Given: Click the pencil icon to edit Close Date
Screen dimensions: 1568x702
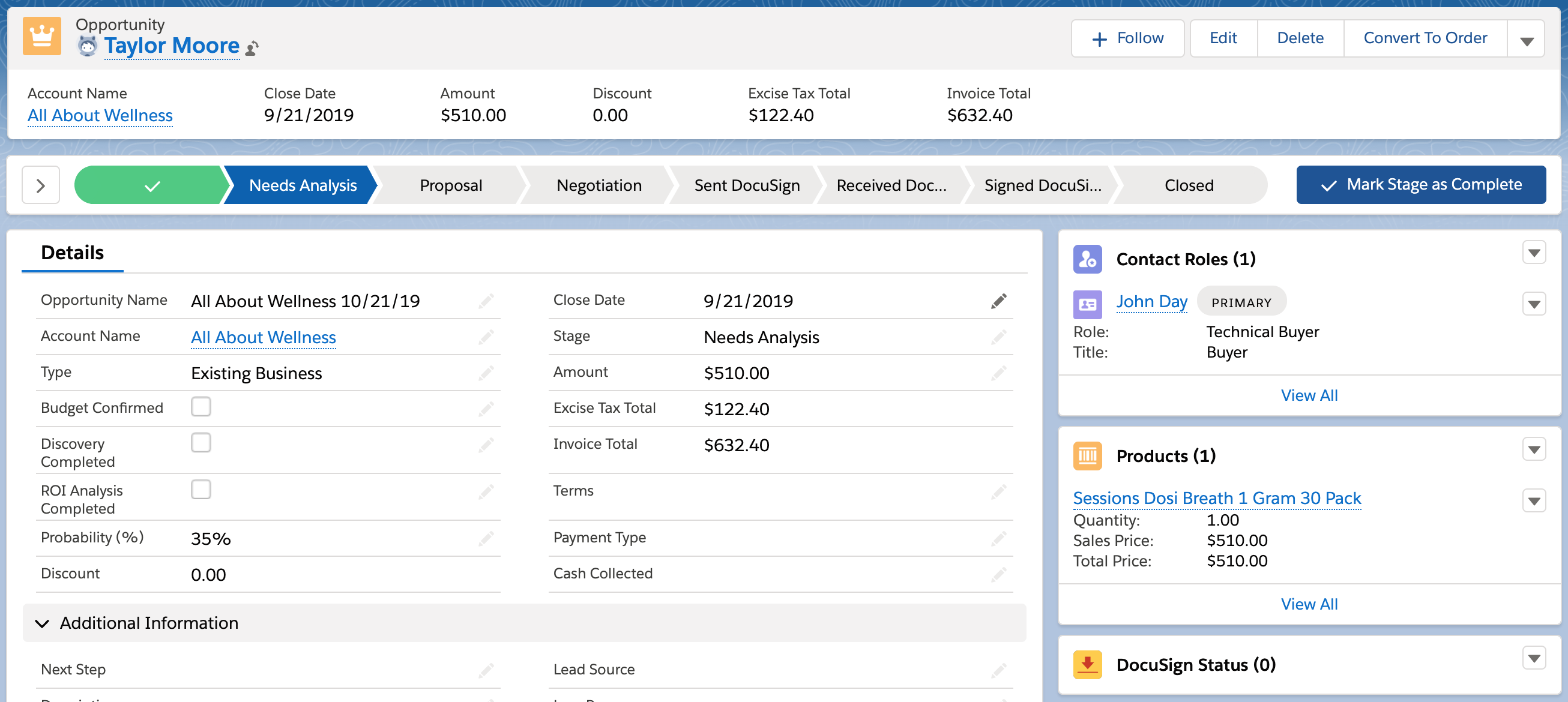Looking at the screenshot, I should click(x=998, y=301).
